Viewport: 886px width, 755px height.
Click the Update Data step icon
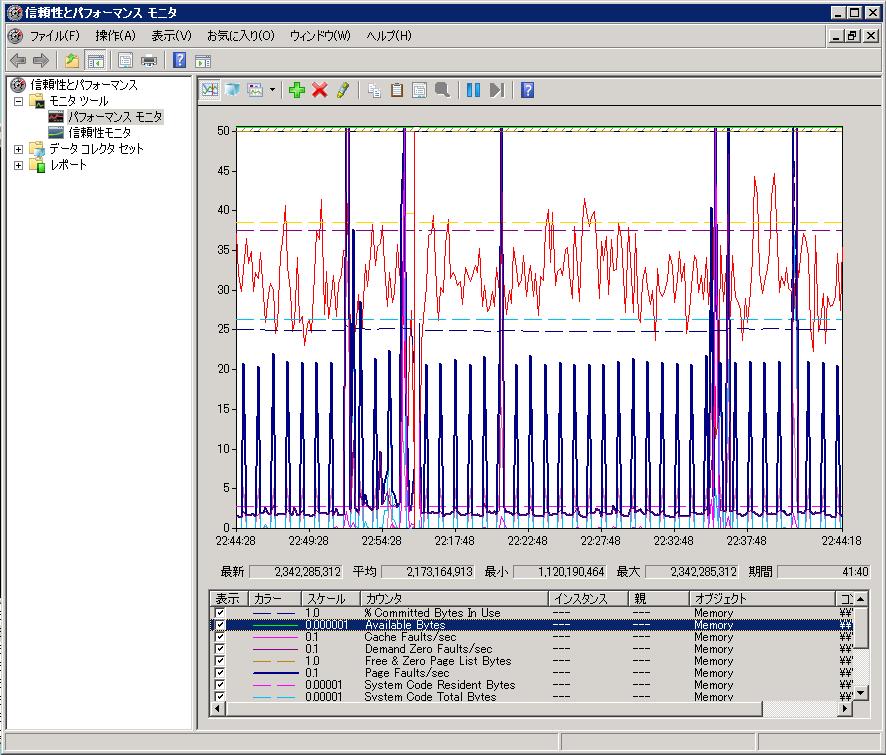click(x=497, y=90)
